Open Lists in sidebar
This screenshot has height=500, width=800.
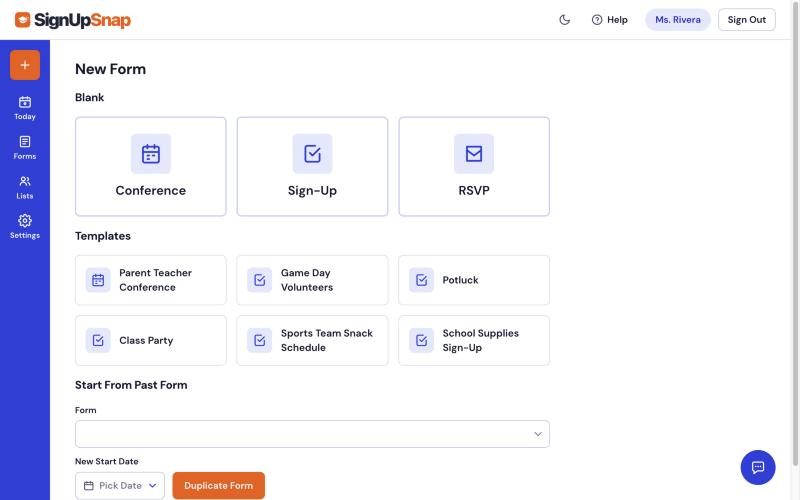coord(25,187)
